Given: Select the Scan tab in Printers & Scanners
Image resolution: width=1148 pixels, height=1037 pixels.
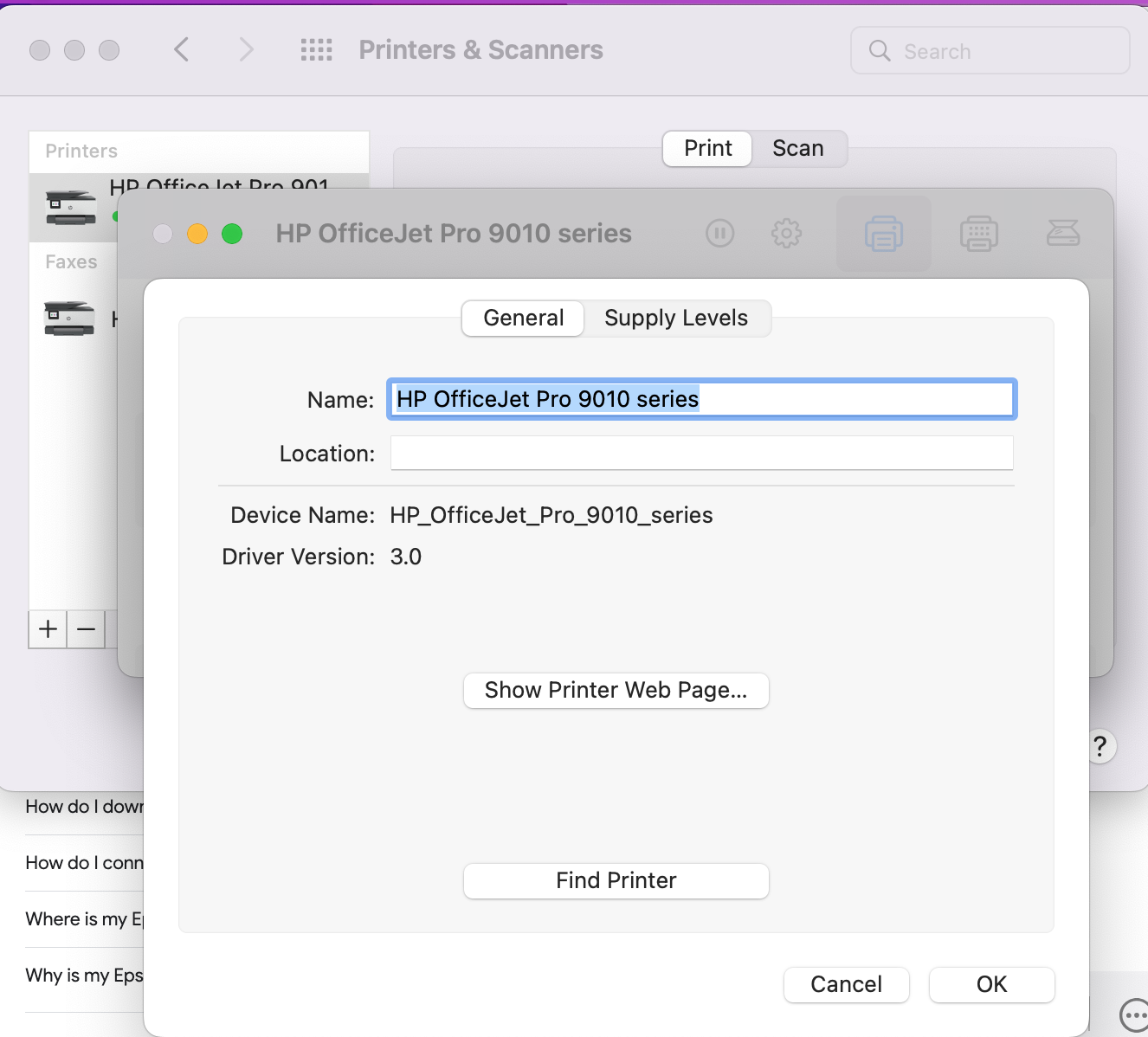Looking at the screenshot, I should (x=798, y=148).
